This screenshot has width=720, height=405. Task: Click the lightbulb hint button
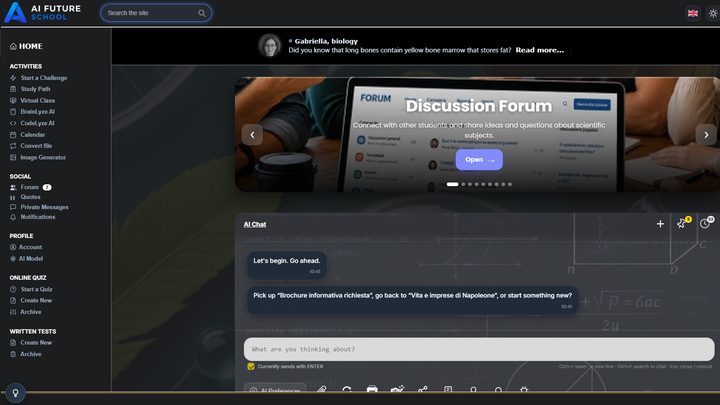tap(15, 393)
